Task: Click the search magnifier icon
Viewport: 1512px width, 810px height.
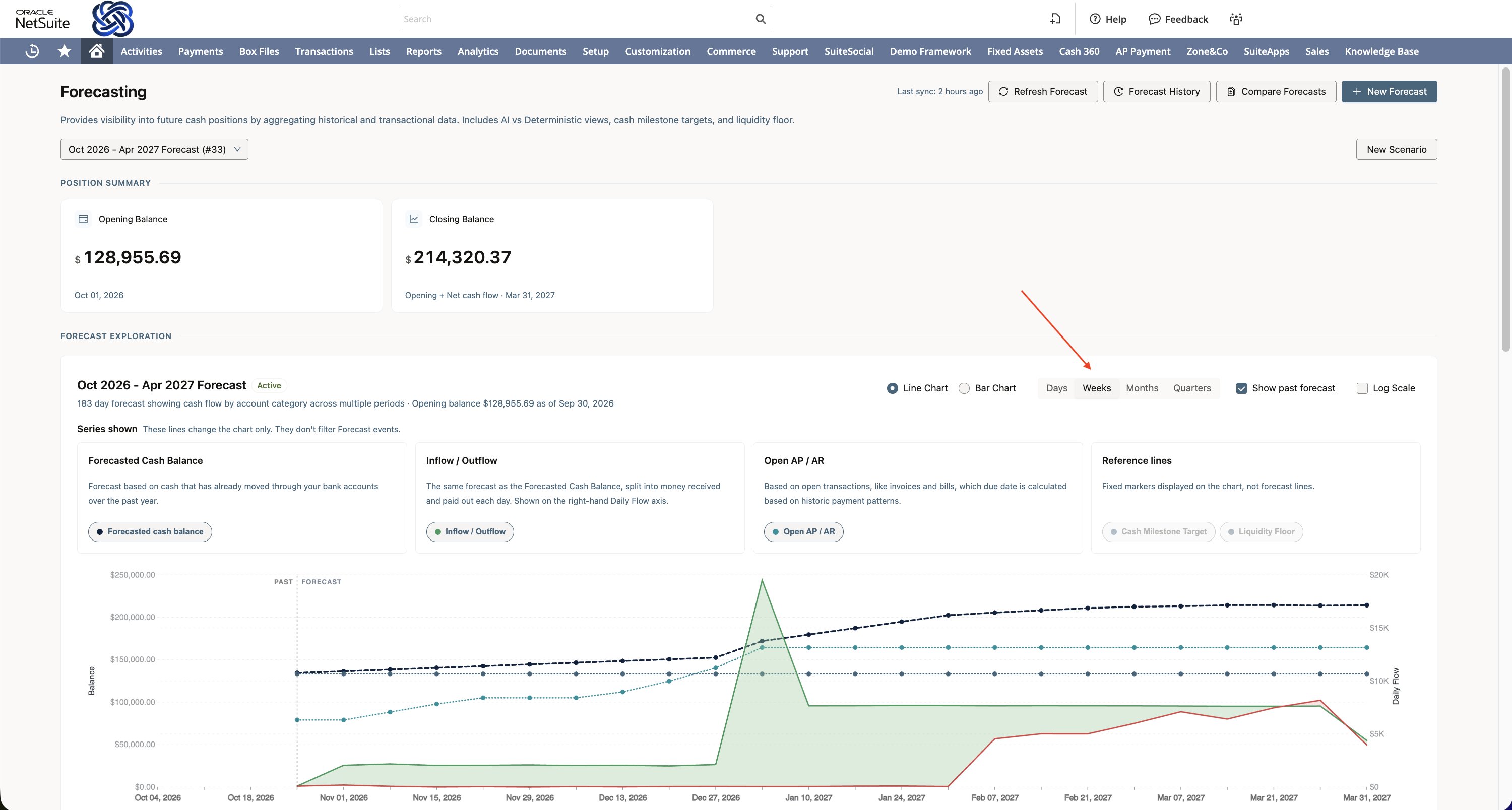Action: click(760, 19)
